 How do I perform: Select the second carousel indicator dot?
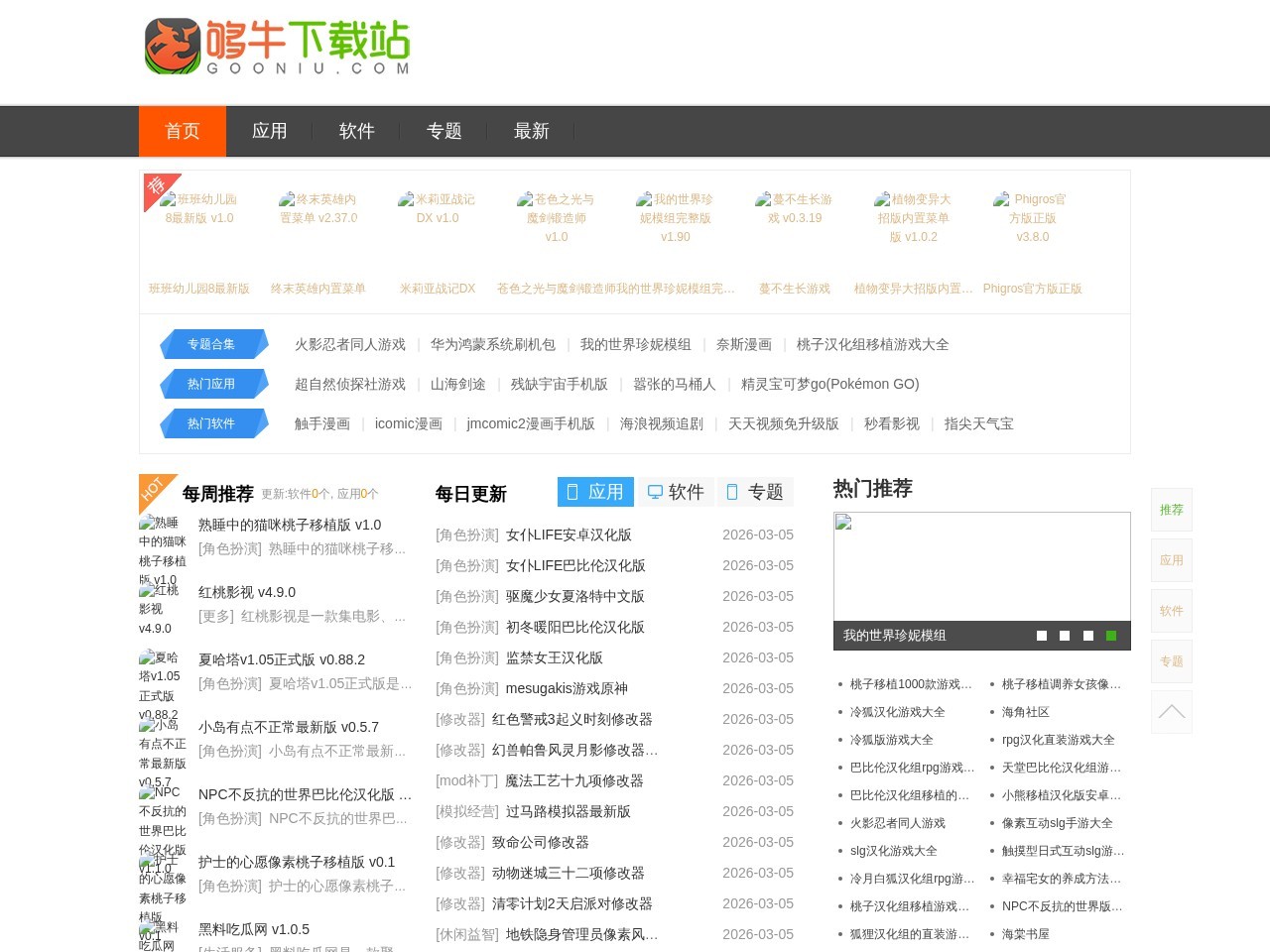pyautogui.click(x=1065, y=636)
